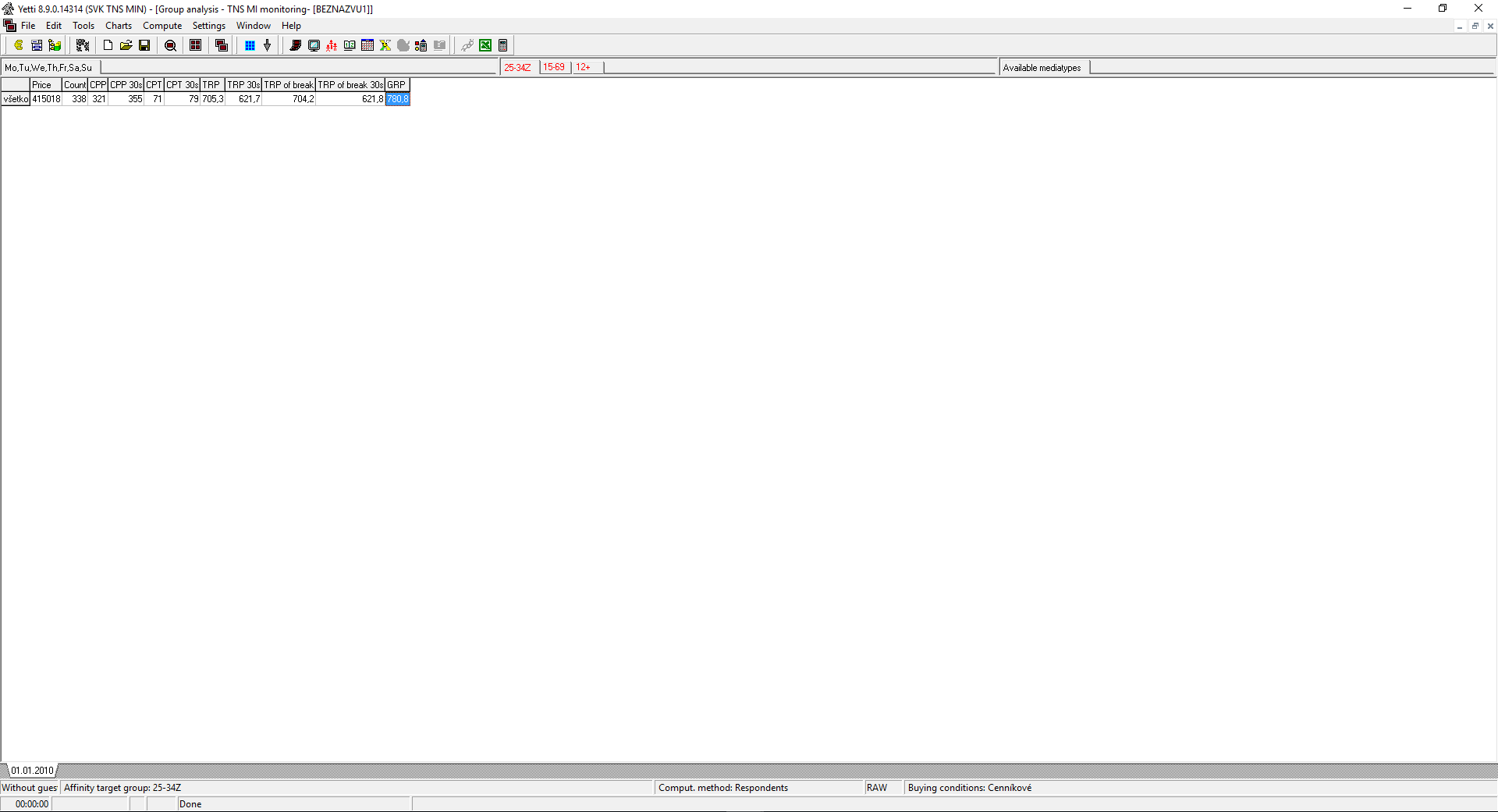1498x812 pixels.
Task: Click the Count column header
Action: coord(75,85)
